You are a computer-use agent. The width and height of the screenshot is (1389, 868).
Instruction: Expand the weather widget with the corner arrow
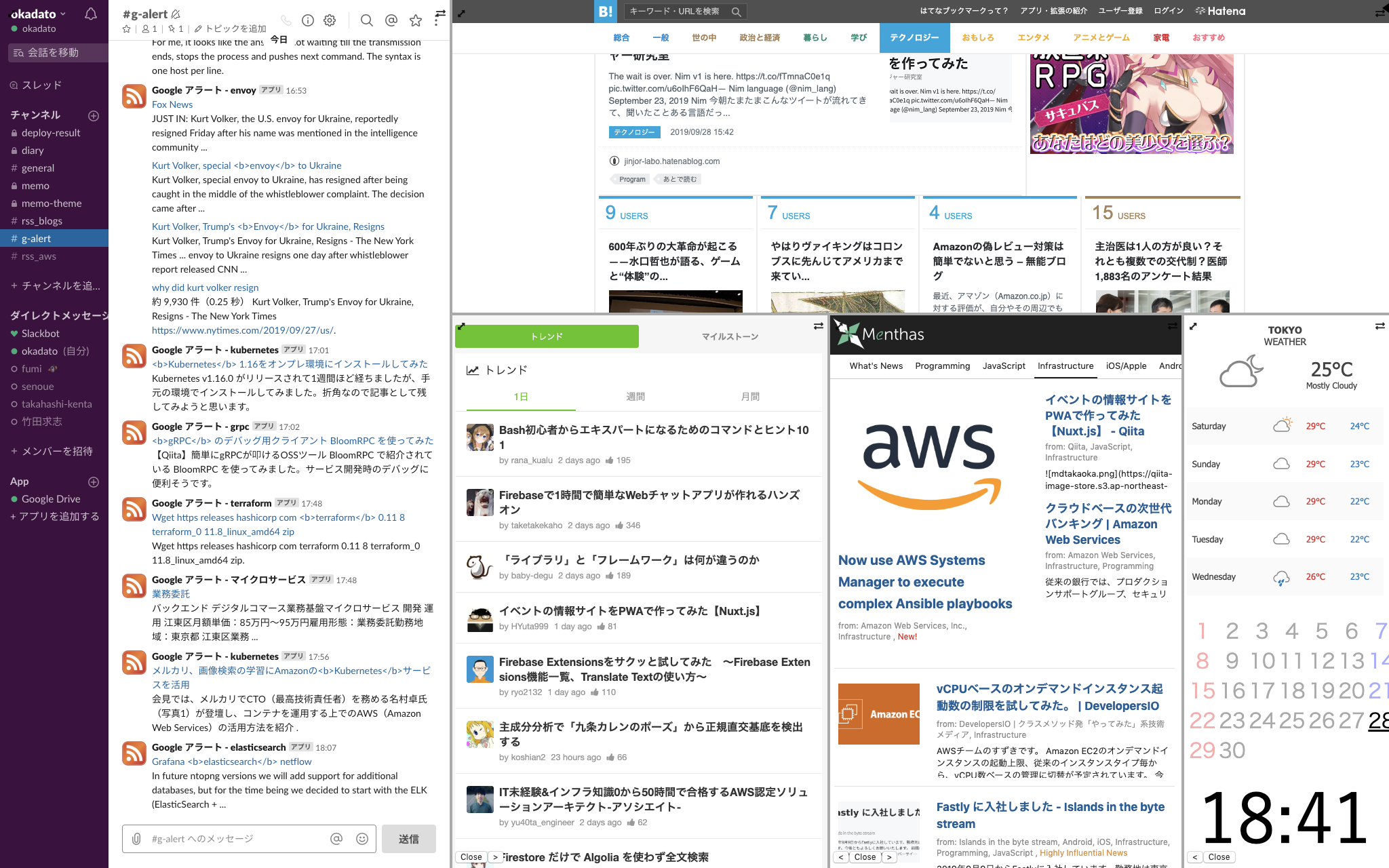coord(1194,326)
